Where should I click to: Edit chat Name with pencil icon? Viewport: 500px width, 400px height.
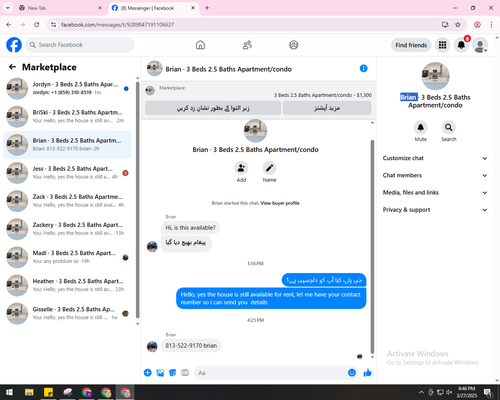(x=269, y=168)
